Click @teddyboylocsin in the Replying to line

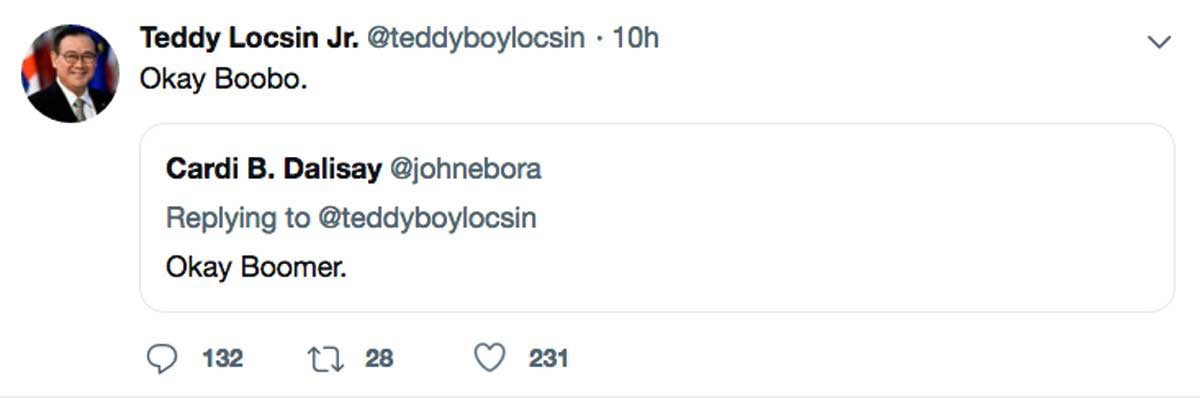427,219
